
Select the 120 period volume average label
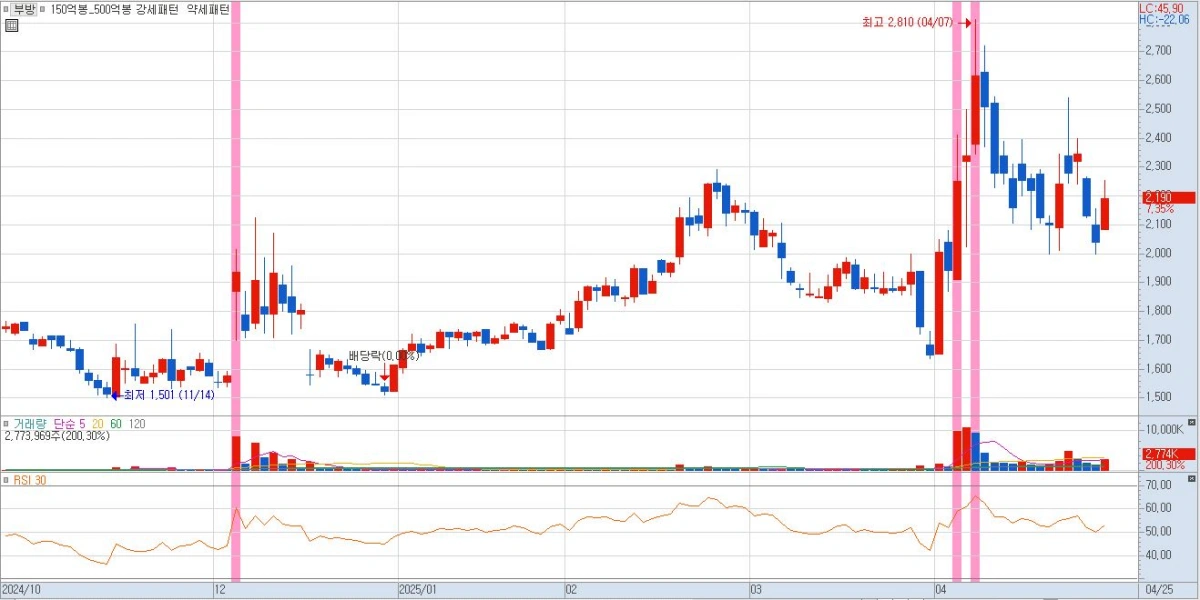pyautogui.click(x=137, y=424)
